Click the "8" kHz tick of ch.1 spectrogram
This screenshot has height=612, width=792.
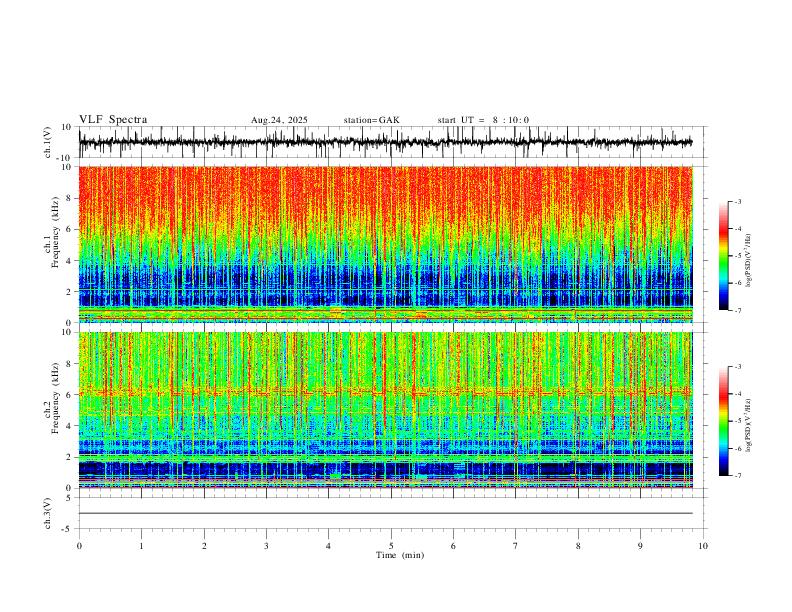click(69, 198)
